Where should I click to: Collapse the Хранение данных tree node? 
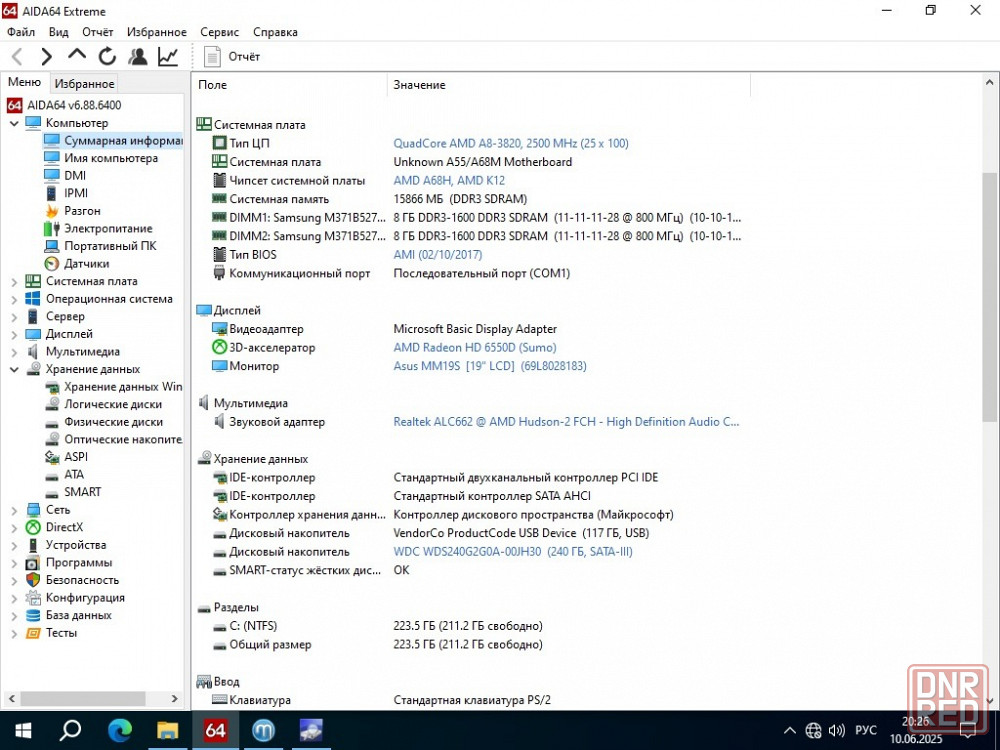(14, 369)
